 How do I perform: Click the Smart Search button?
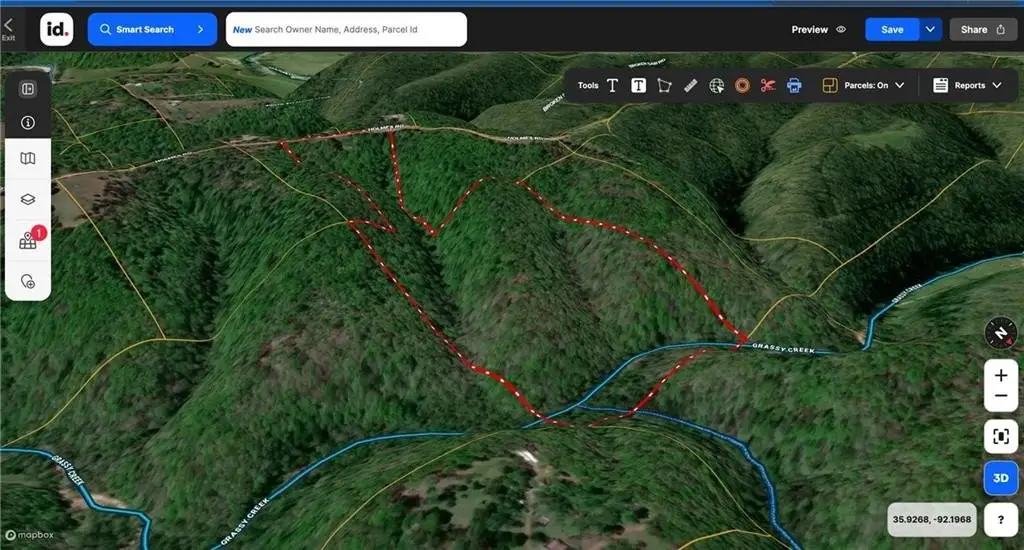point(152,30)
